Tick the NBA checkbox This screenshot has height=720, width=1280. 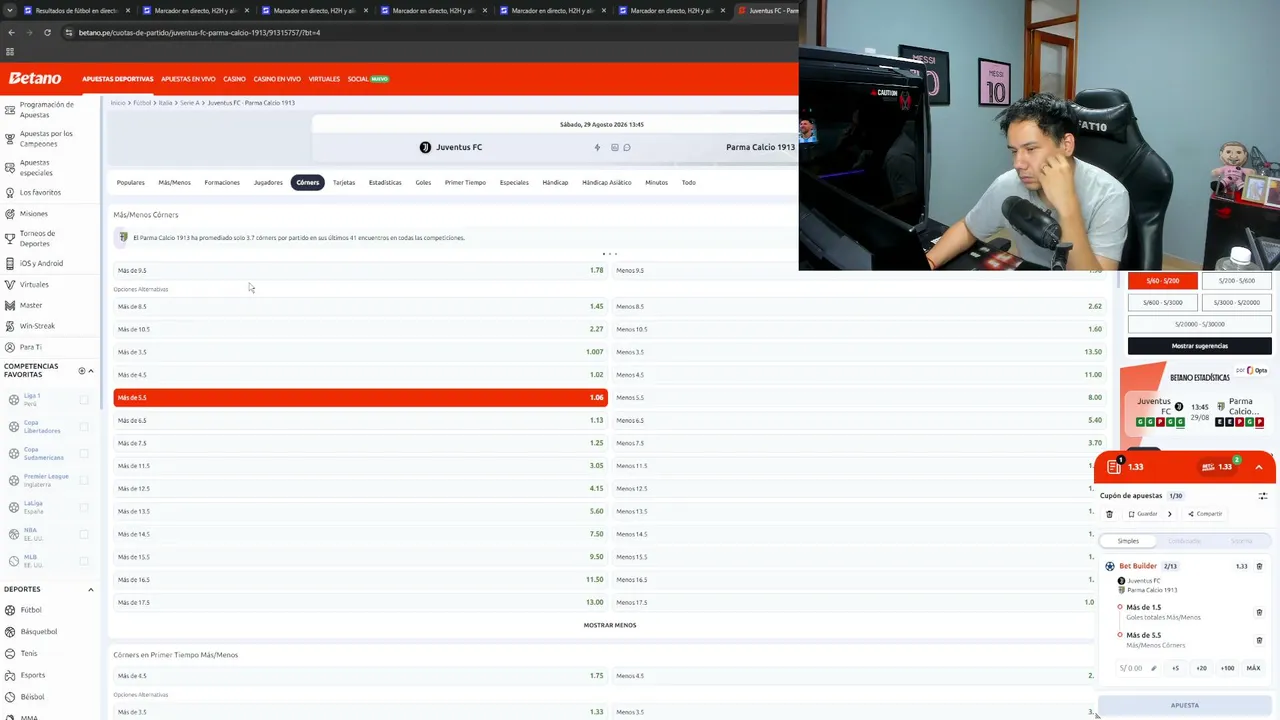tap(84, 534)
